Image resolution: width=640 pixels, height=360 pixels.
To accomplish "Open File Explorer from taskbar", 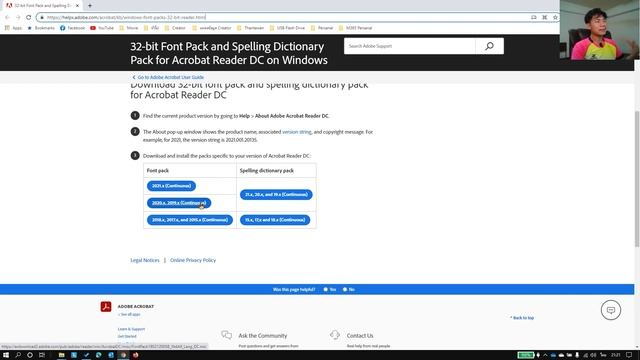I will (x=61, y=355).
